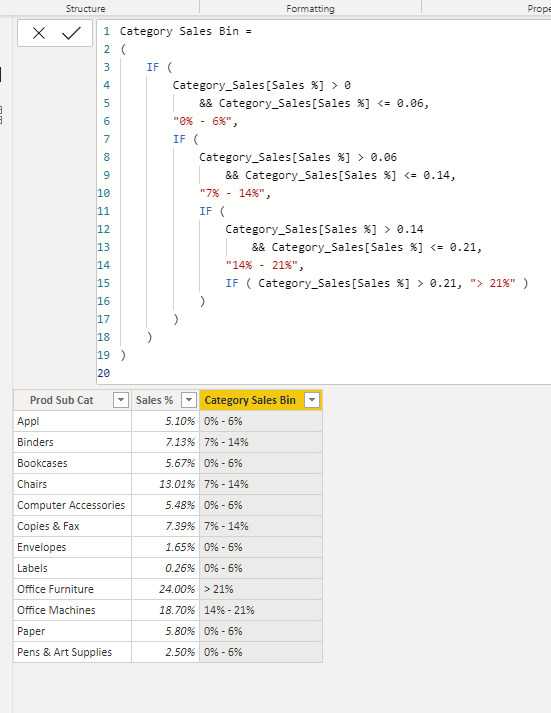Click the IF keyword on line 15
The width and height of the screenshot is (551, 713).
(232, 283)
